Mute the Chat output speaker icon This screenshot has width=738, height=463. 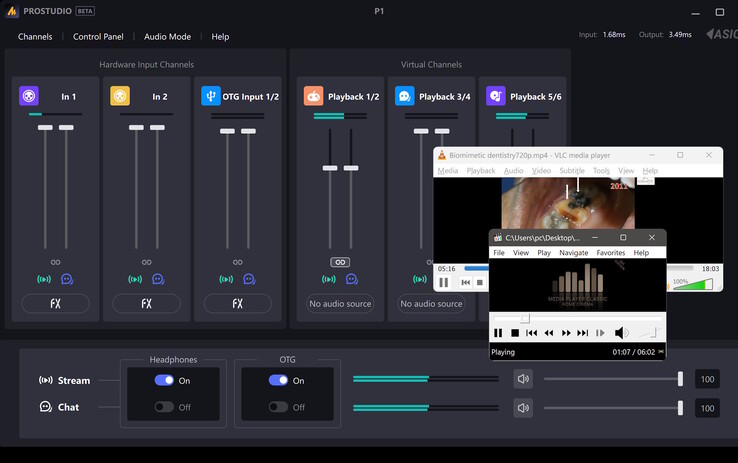[523, 407]
